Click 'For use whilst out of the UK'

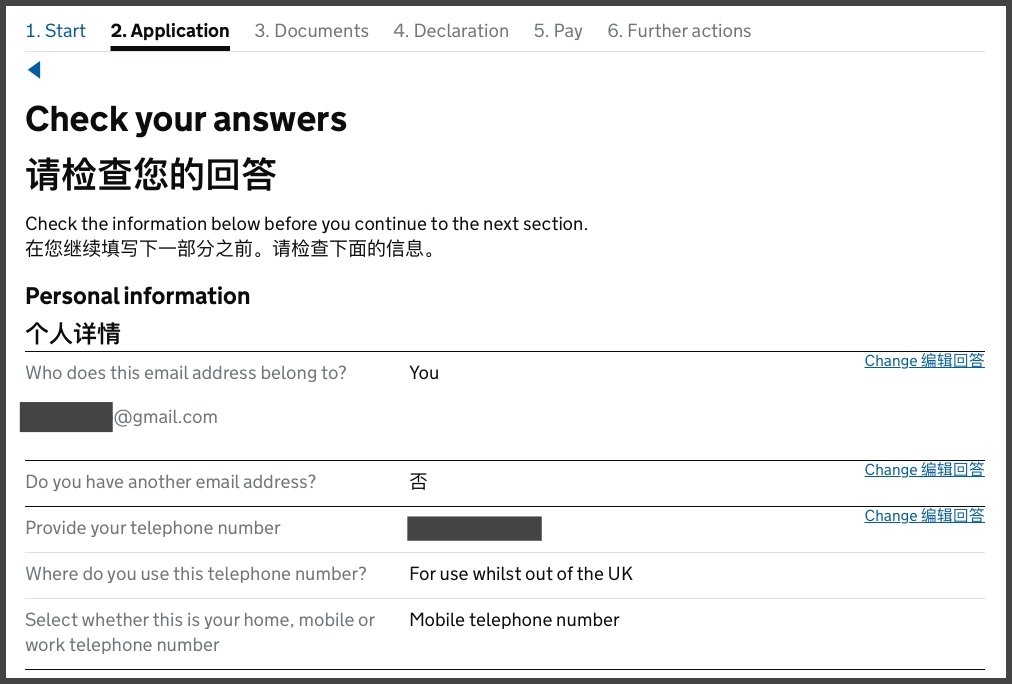(521, 574)
